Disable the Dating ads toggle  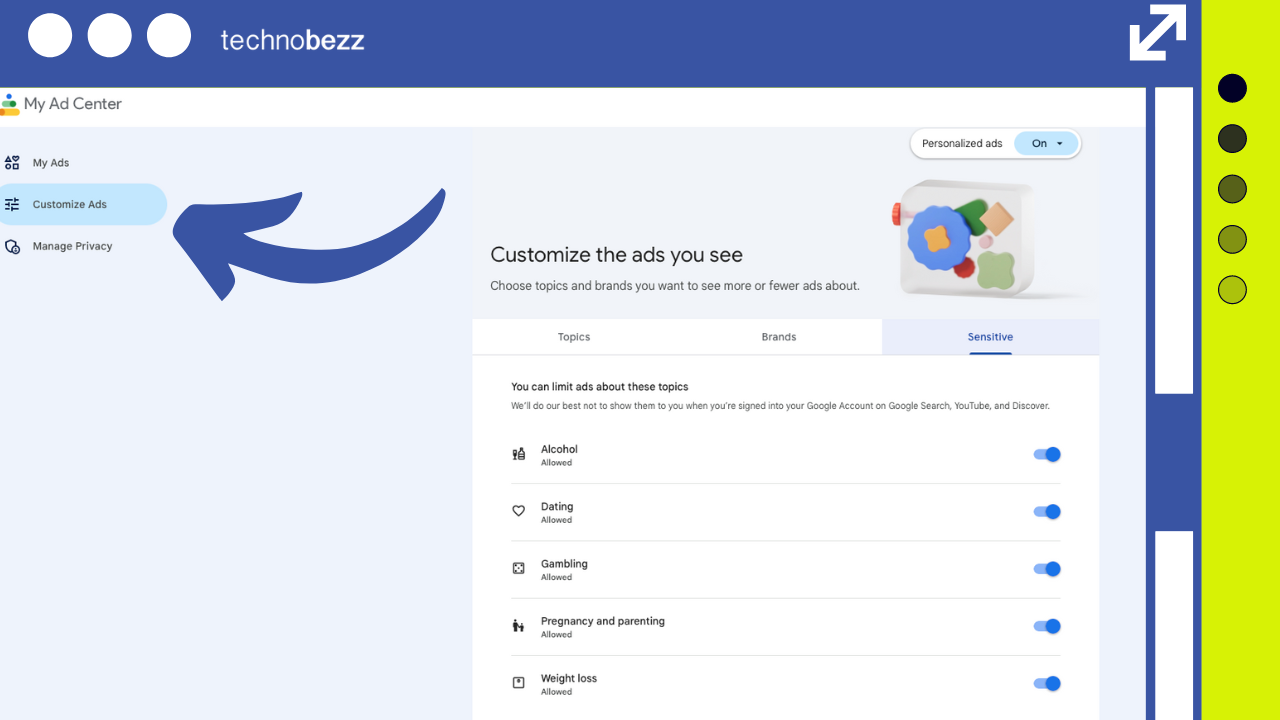(1046, 511)
